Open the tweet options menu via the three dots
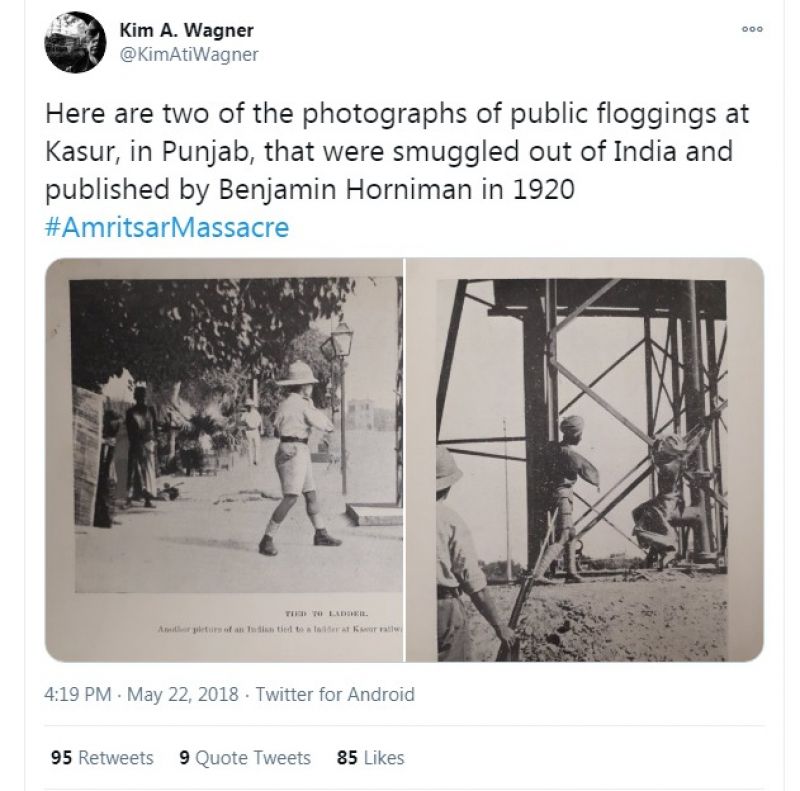Viewport: 800px width, 791px height. (x=750, y=30)
